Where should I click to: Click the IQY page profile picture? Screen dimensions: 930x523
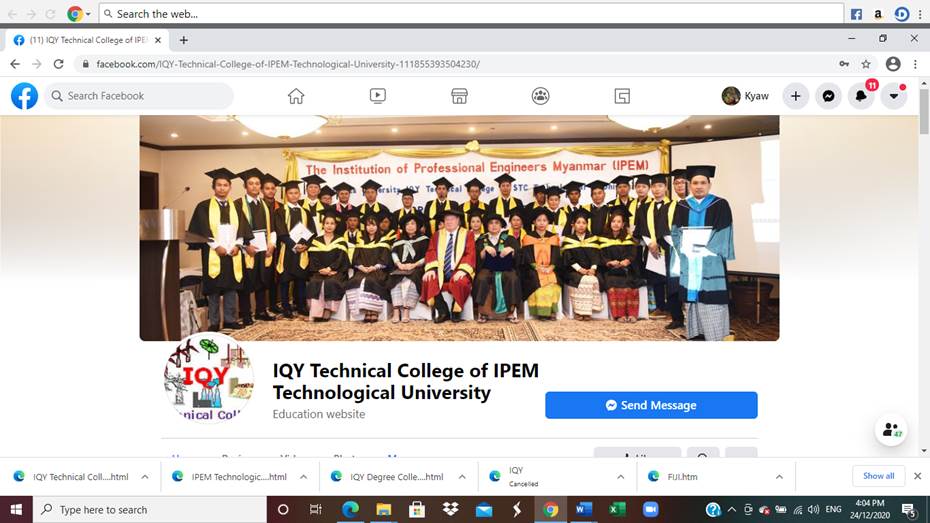tap(209, 378)
